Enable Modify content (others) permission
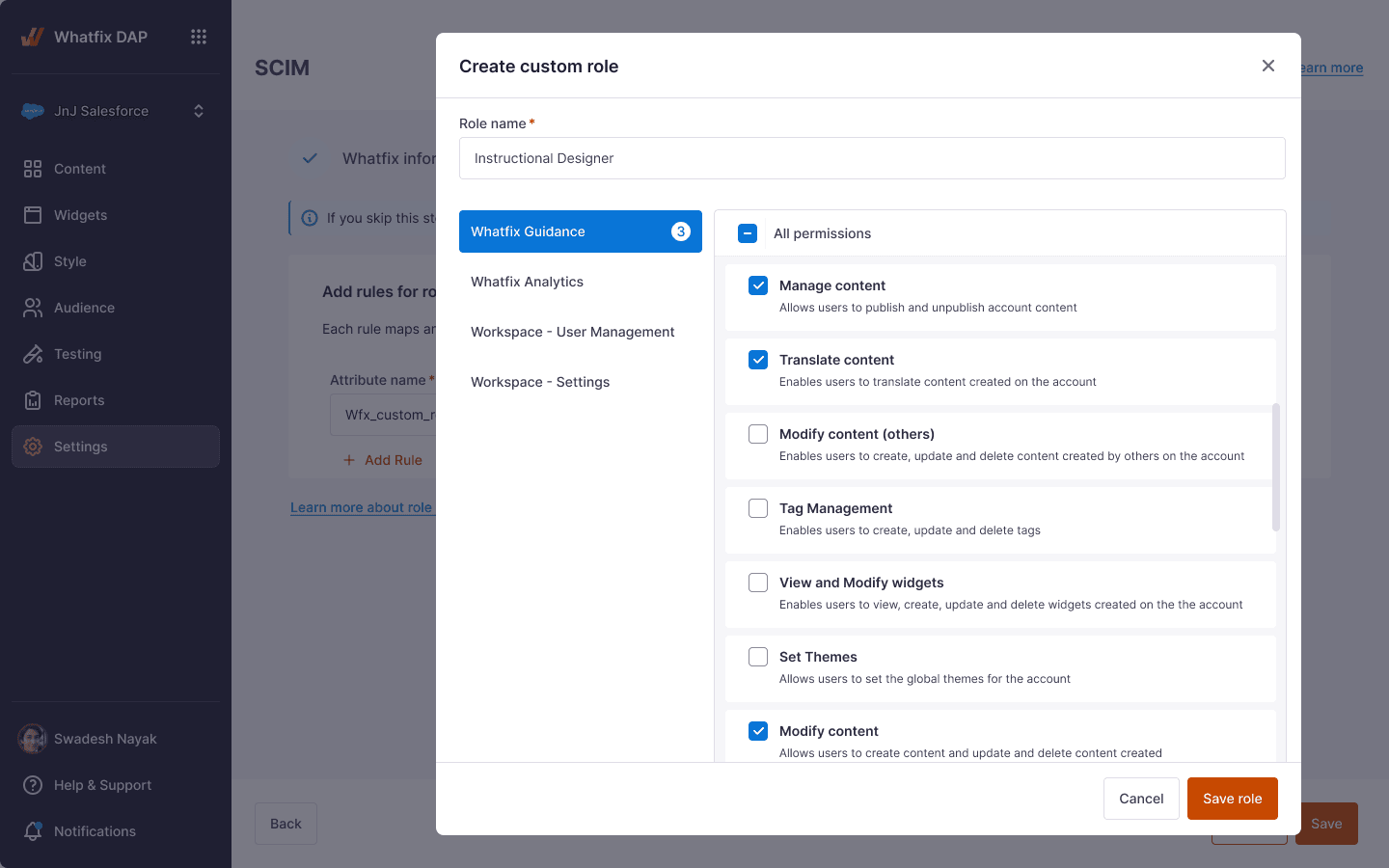 [x=758, y=434]
